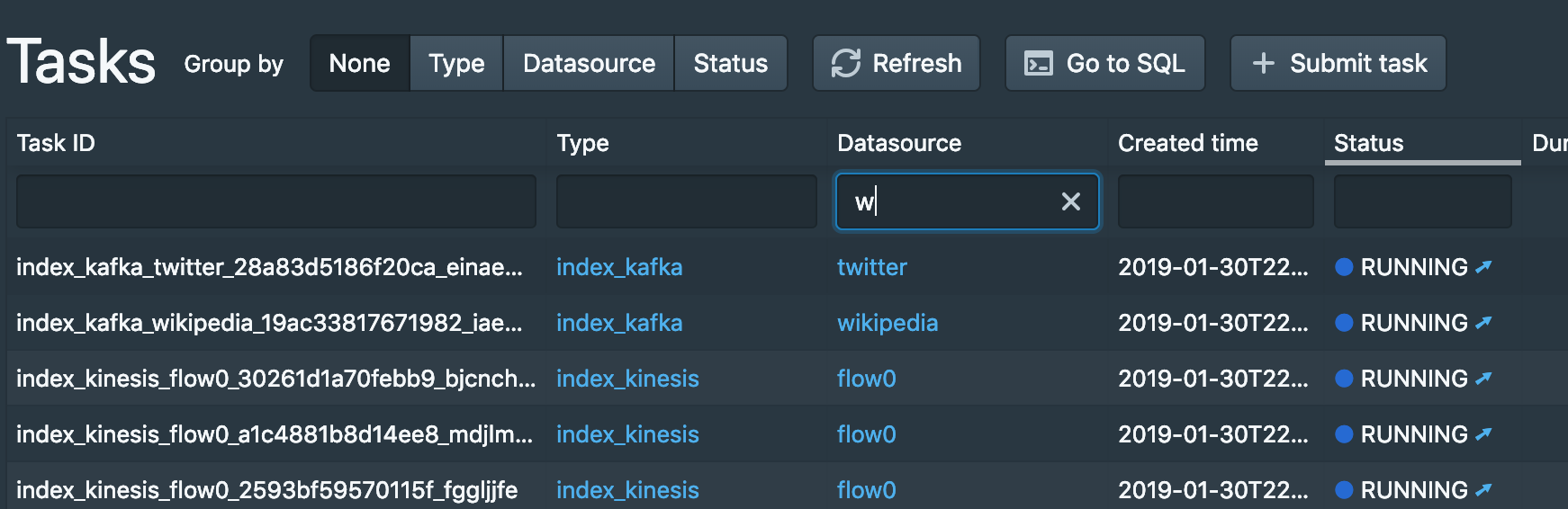Screen dimensions: 1568x509
Task: Open status arrow on the wikipedia task
Action: 1483,322
